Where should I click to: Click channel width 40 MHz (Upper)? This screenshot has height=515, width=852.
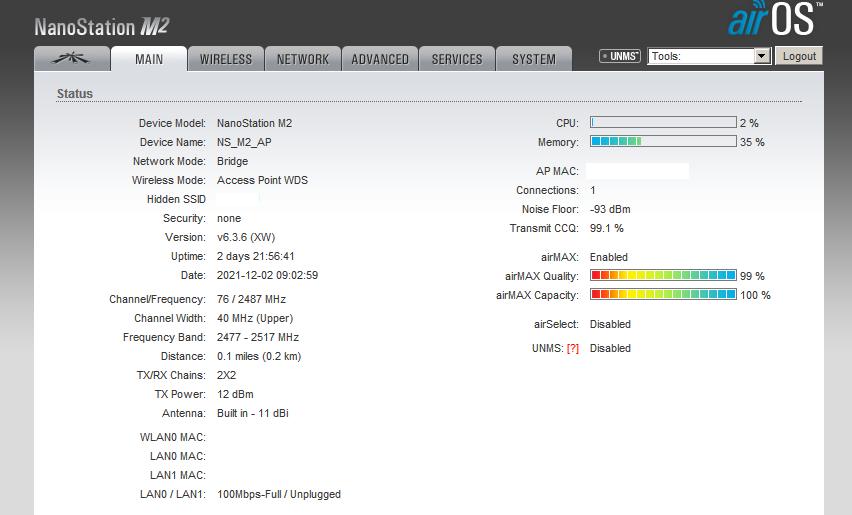click(x=255, y=318)
